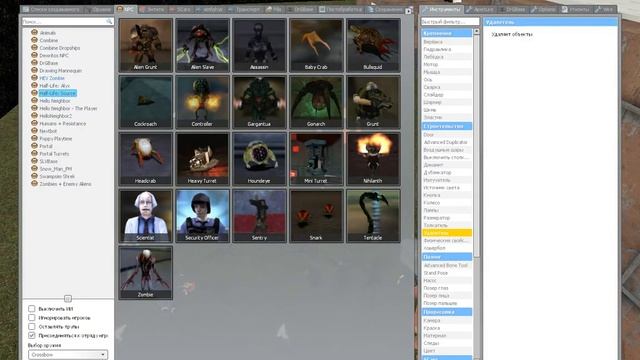
Task: Toggle the Оставлять трупы checkbox
Action: point(31,327)
